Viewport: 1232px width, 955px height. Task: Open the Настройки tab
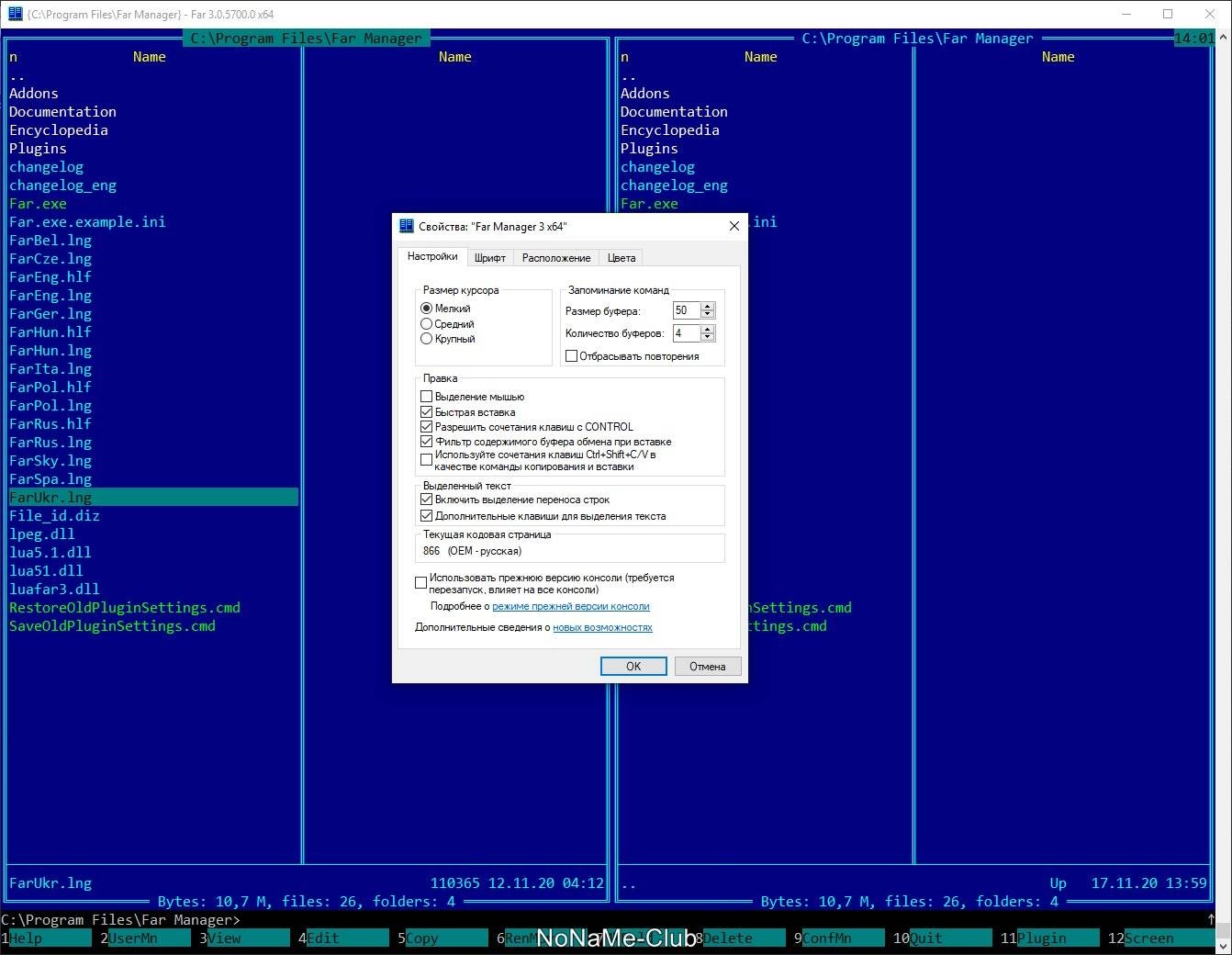click(x=432, y=257)
